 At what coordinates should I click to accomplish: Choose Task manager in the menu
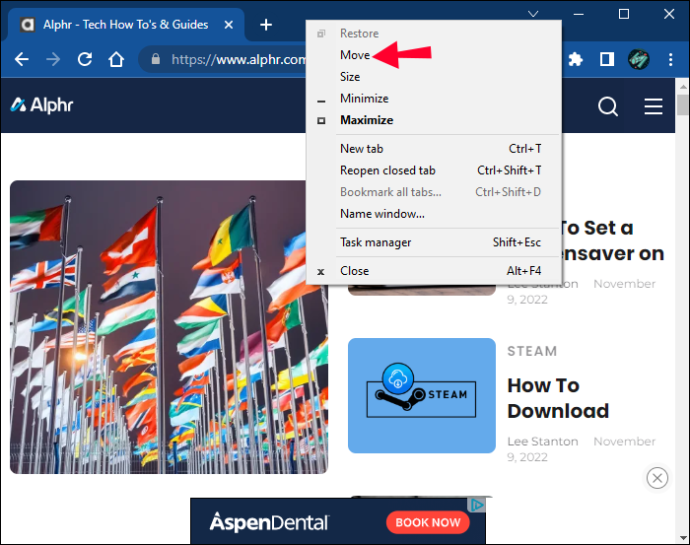tap(375, 242)
